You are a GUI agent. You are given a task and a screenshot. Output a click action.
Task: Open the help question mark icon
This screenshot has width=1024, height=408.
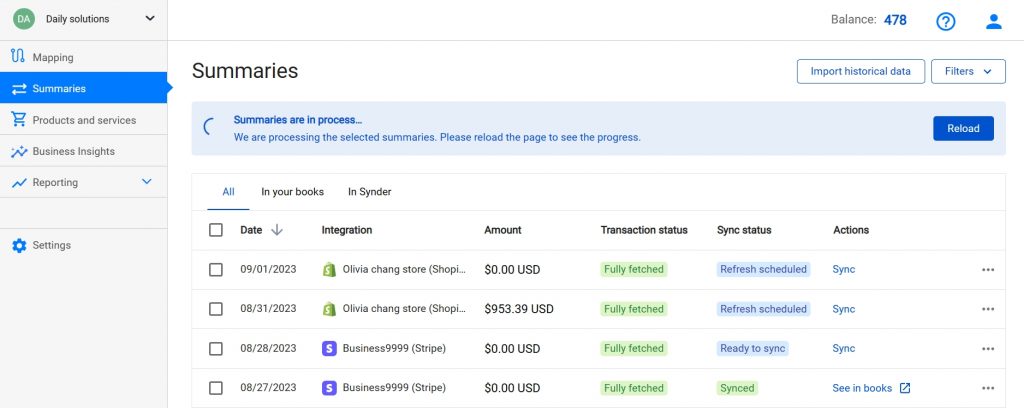[945, 22]
